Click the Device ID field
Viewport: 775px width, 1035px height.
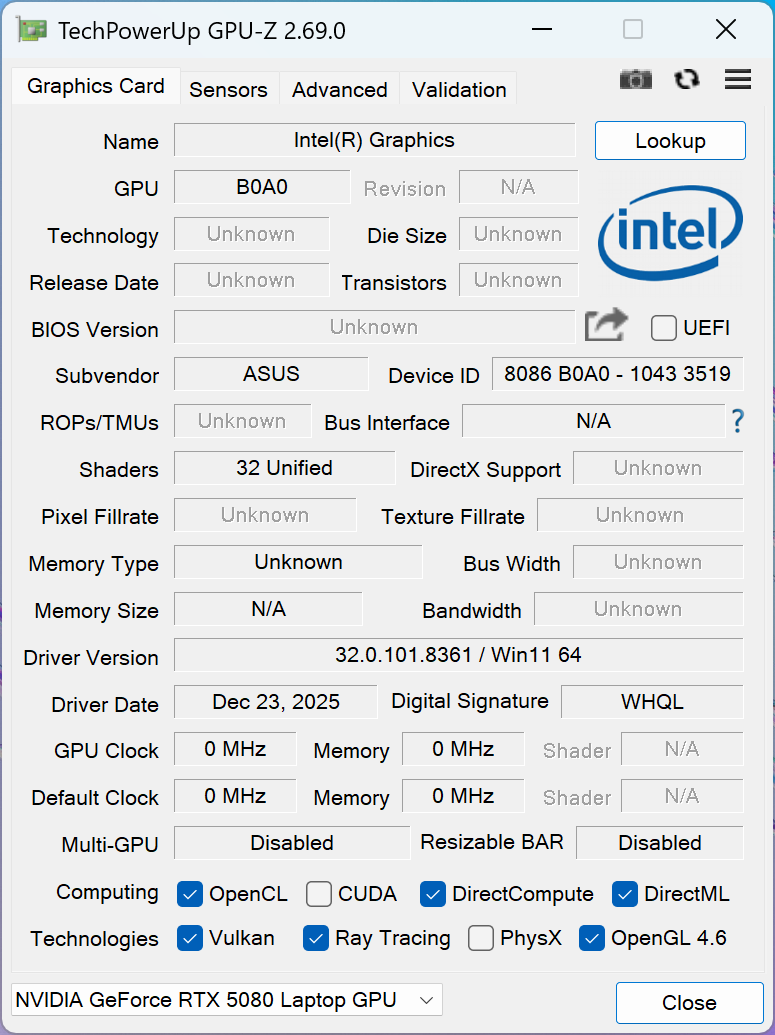coord(617,374)
